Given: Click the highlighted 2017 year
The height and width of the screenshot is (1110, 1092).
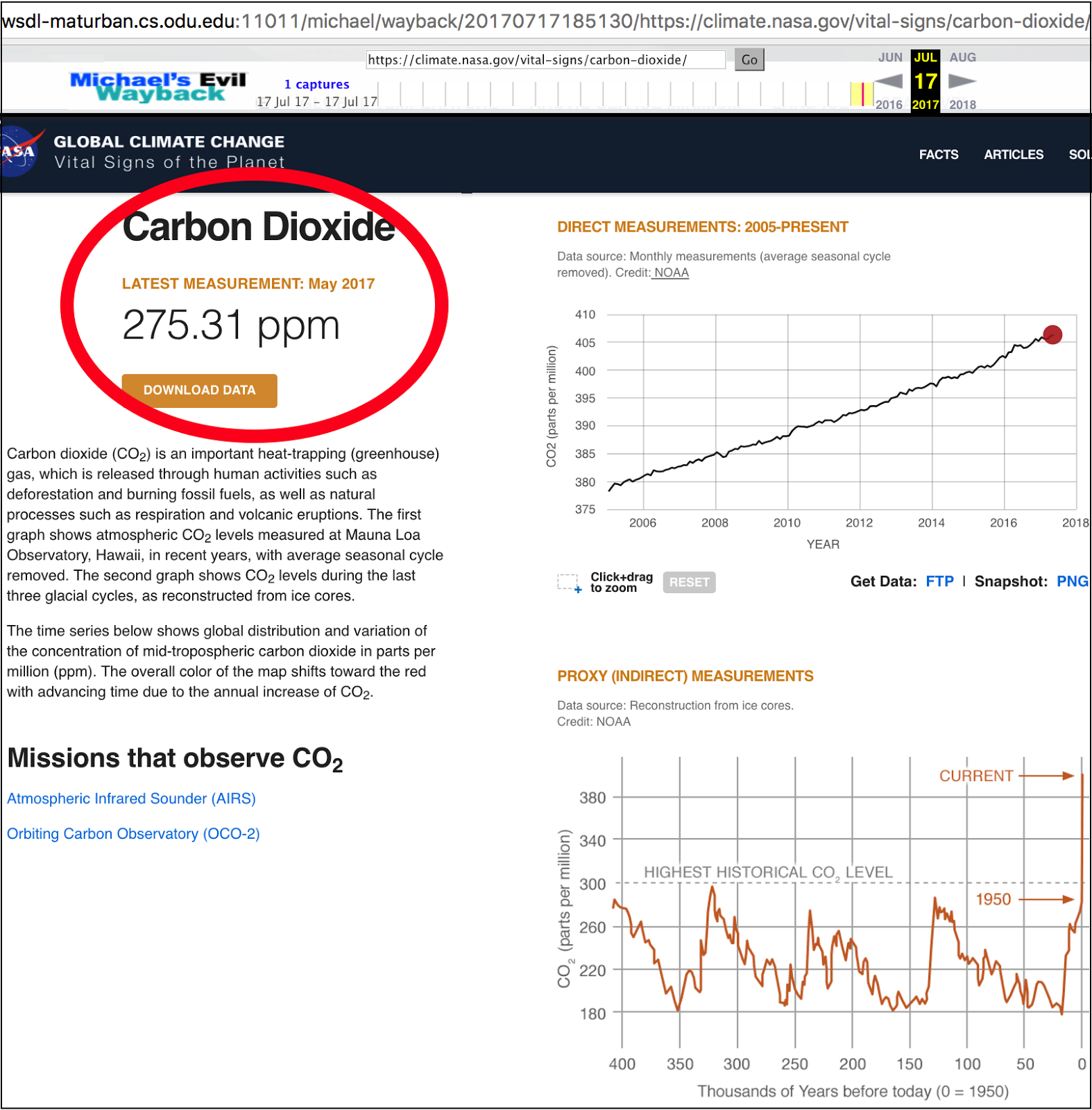Looking at the screenshot, I should click(925, 105).
